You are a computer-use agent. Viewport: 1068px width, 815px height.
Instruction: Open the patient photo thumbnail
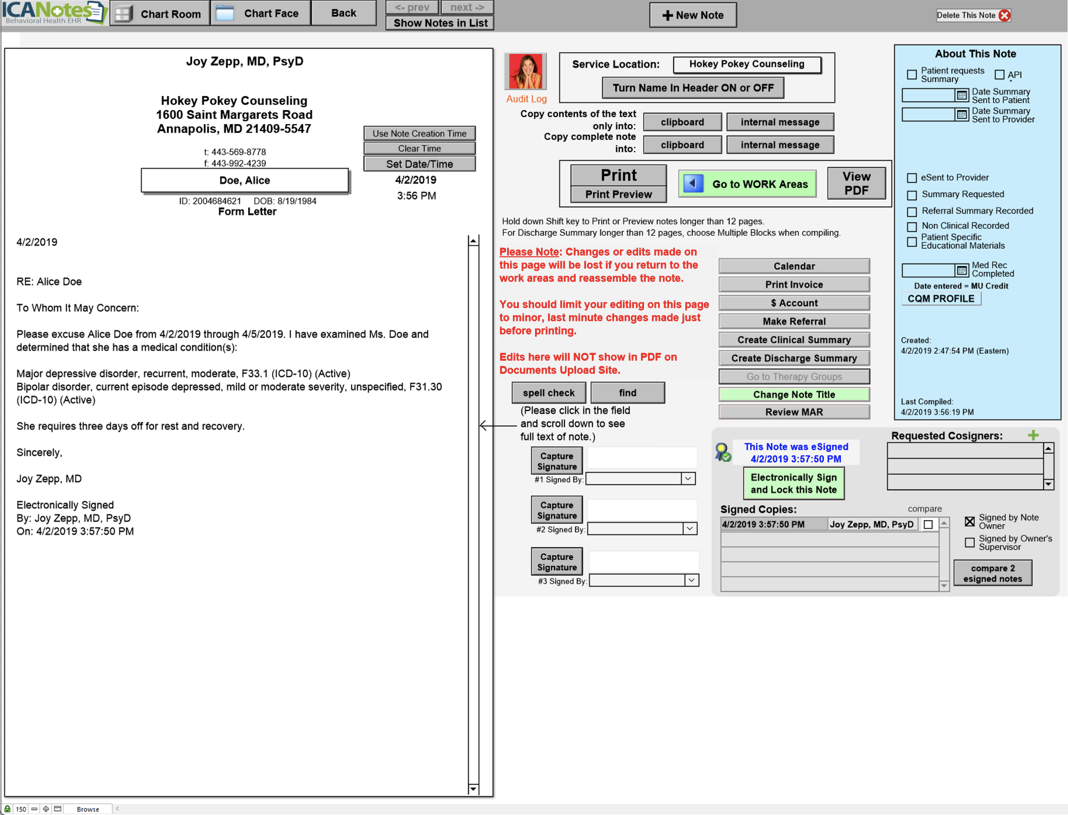point(525,72)
